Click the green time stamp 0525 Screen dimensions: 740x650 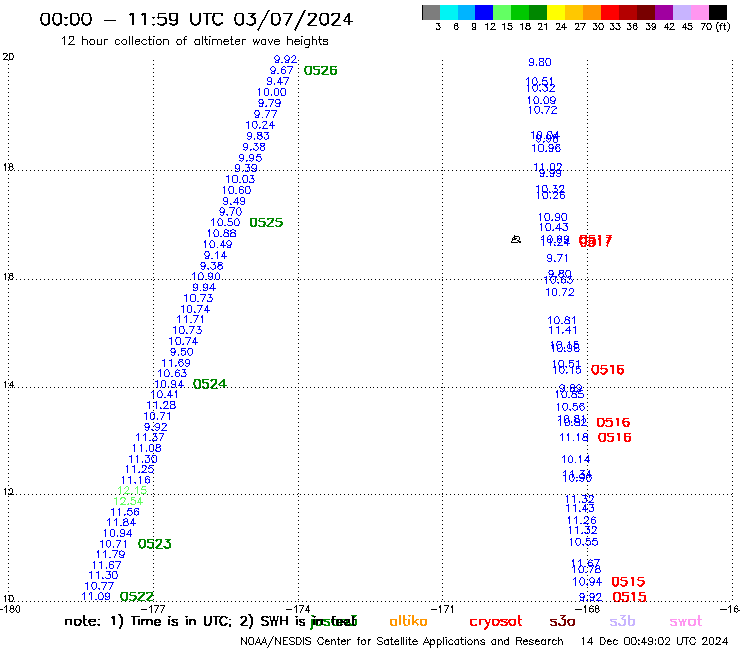pos(266,223)
